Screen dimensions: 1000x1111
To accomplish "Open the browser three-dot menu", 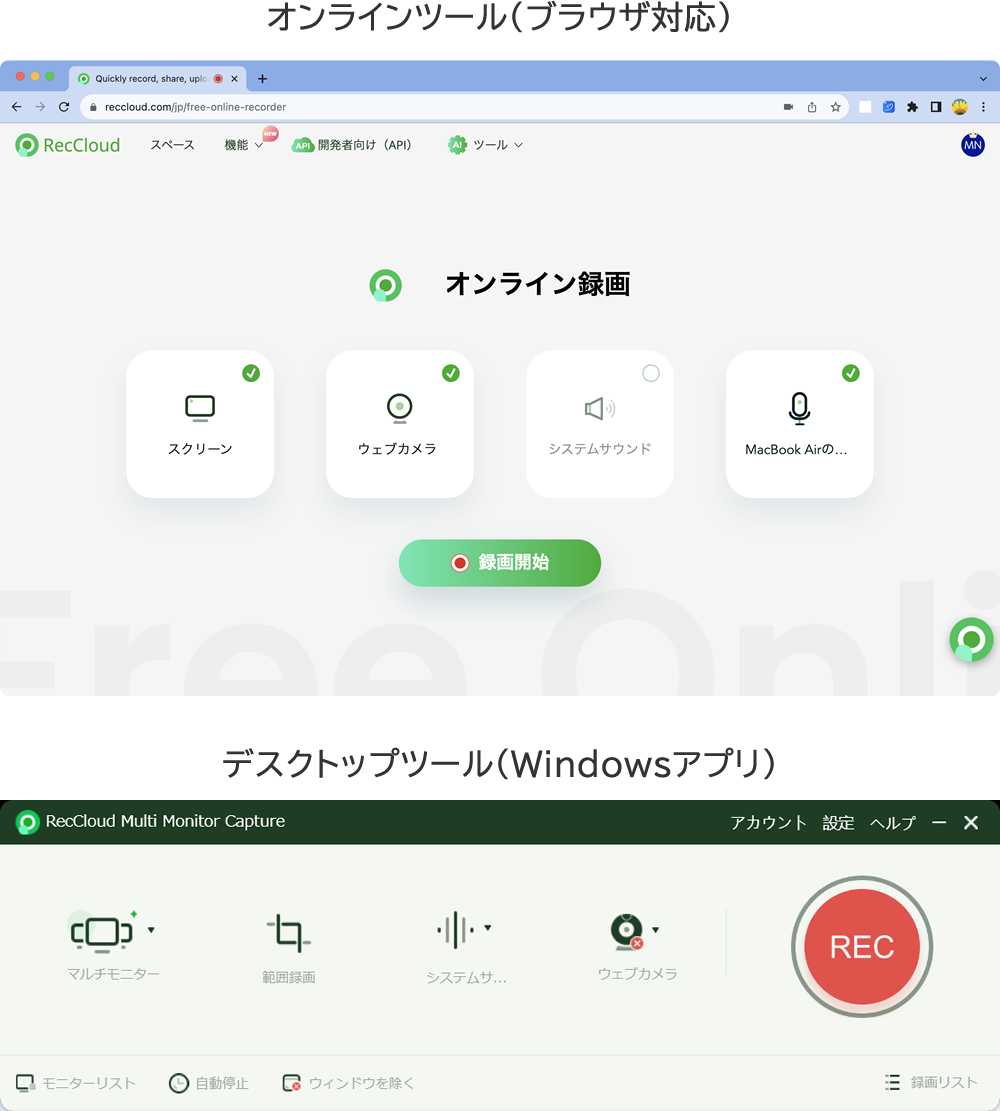I will [x=983, y=107].
